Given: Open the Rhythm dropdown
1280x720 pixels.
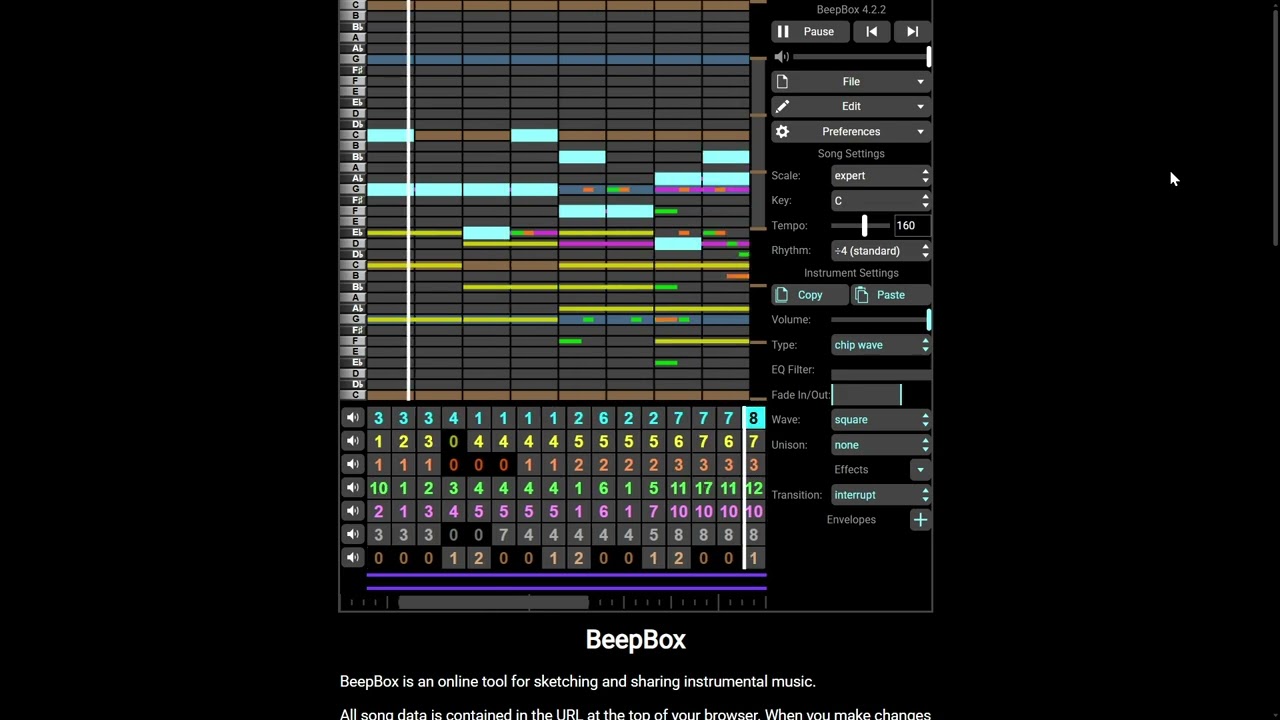Looking at the screenshot, I should click(x=881, y=251).
